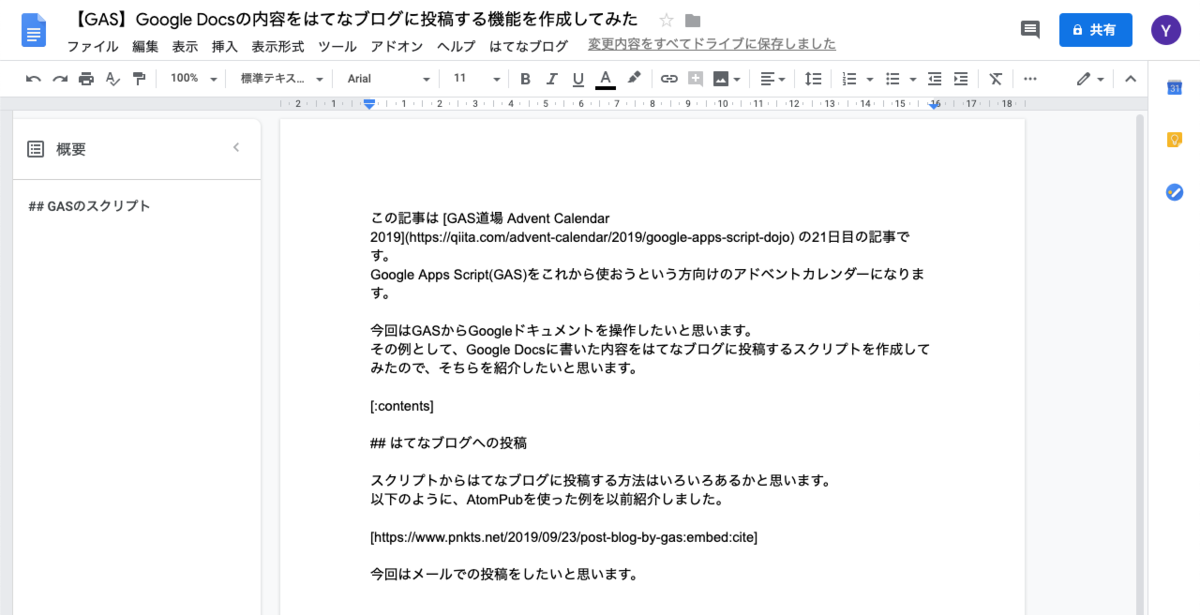Open the 100% zoom dropdown
Screen dimensions: 1200x615
[x=194, y=79]
